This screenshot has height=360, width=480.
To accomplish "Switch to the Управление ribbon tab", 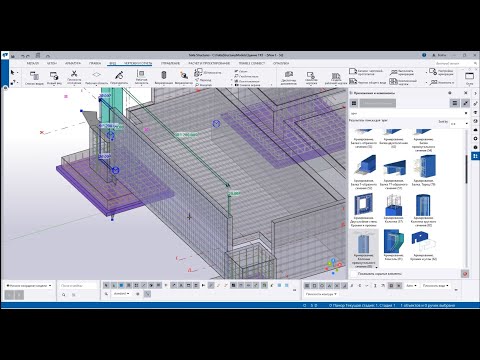I will [170, 63].
